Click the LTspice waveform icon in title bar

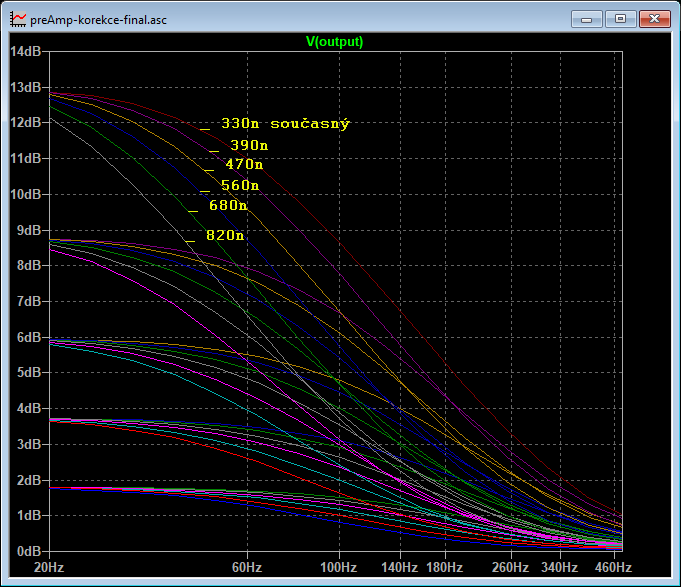coord(18,20)
